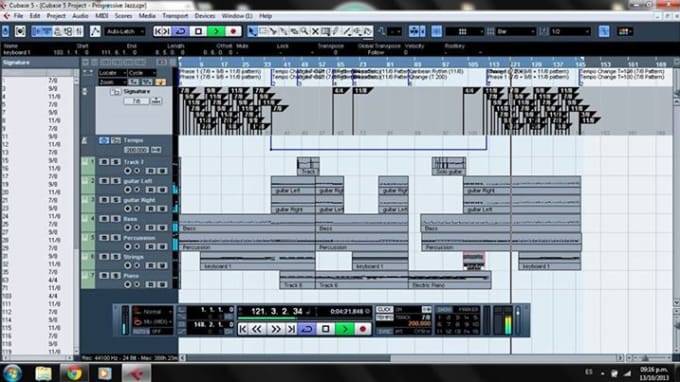Click the transport panel Record button
The width and height of the screenshot is (680, 382).
pyautogui.click(x=363, y=329)
